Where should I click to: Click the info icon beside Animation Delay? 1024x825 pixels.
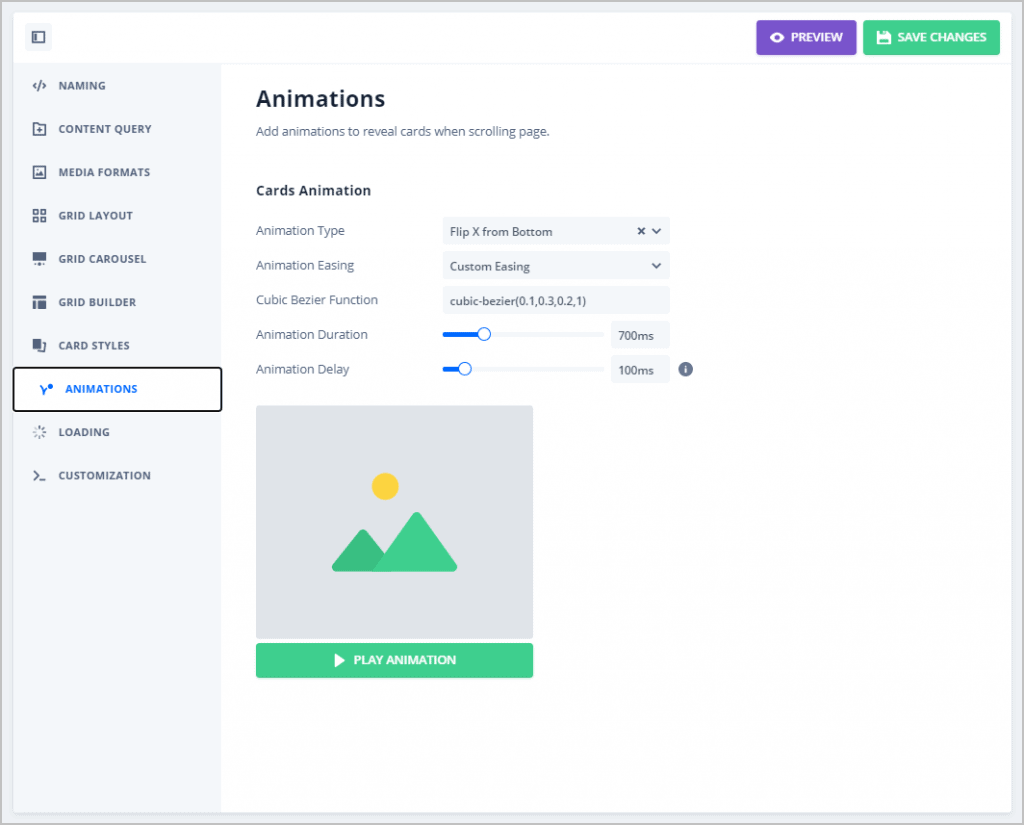pos(685,369)
